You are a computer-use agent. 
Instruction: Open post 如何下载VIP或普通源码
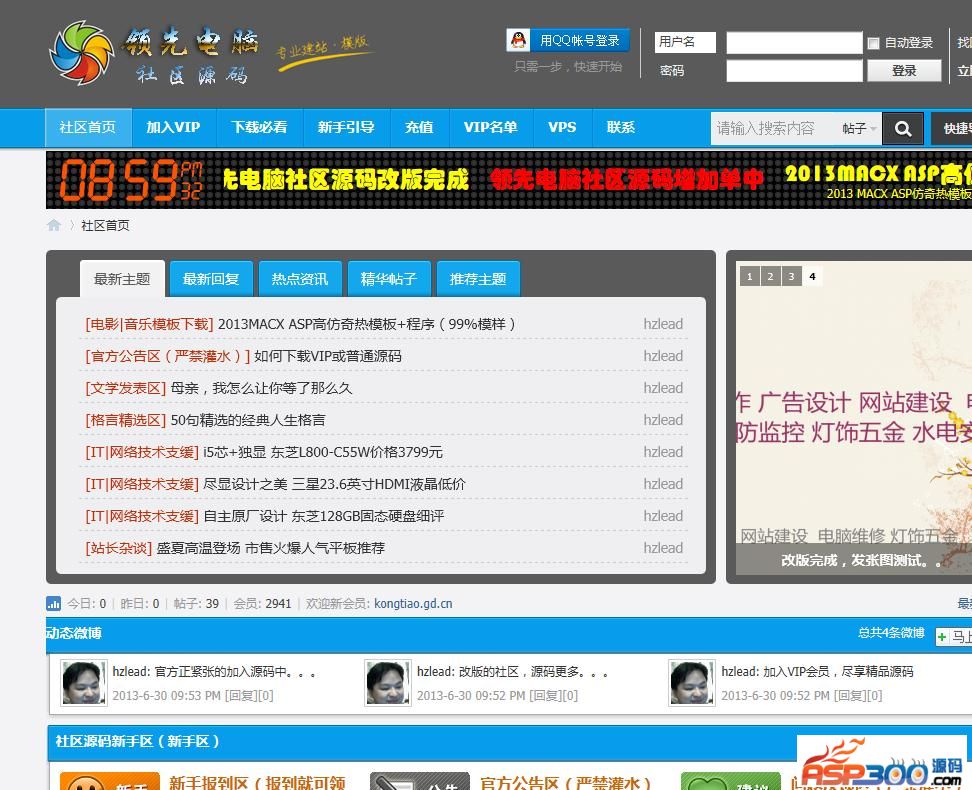tap(328, 357)
